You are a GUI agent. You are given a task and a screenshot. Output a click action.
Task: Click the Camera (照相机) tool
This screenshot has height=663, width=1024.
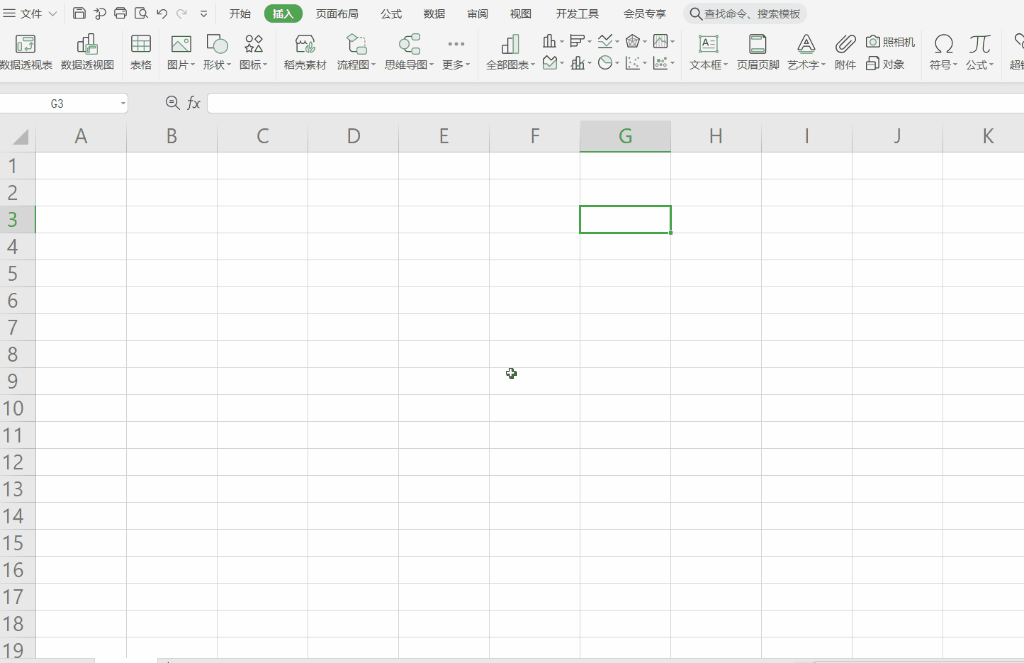click(890, 42)
